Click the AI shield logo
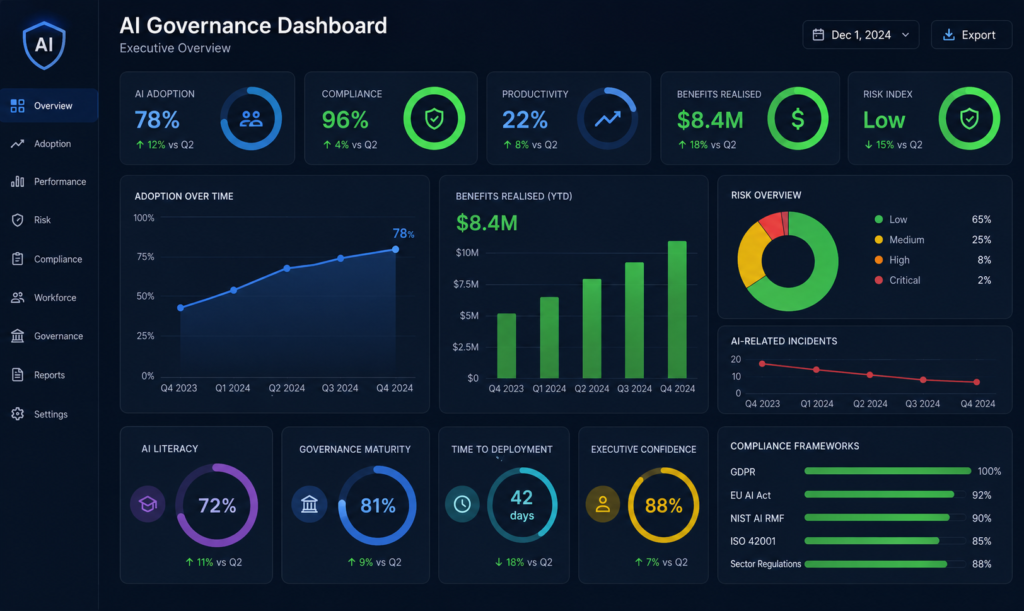Screen dimensions: 1024x611 coord(44,44)
